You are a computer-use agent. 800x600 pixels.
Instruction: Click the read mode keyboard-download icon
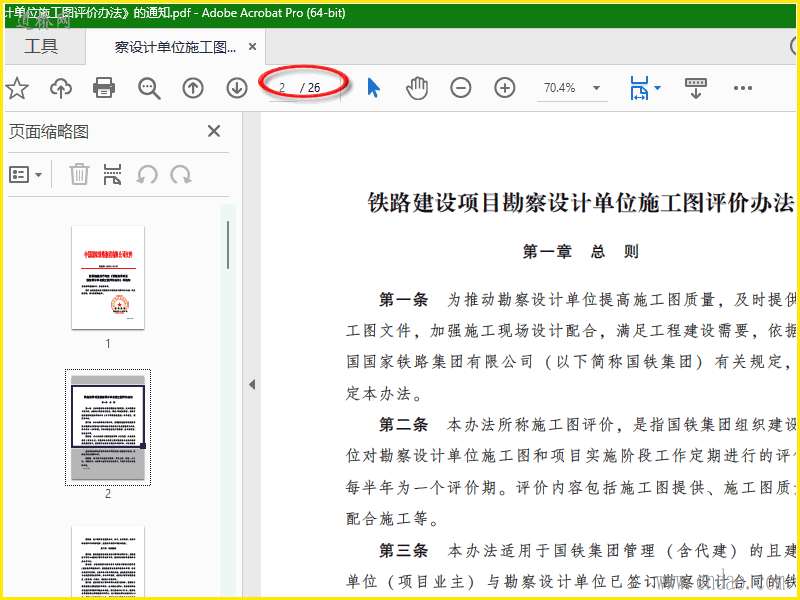(695, 88)
